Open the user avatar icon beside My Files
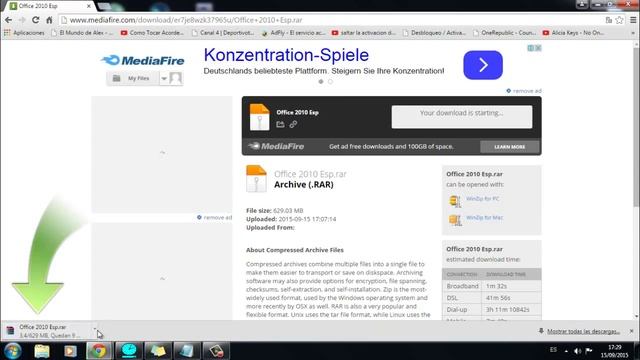The width and height of the screenshot is (640, 360). pos(176,78)
